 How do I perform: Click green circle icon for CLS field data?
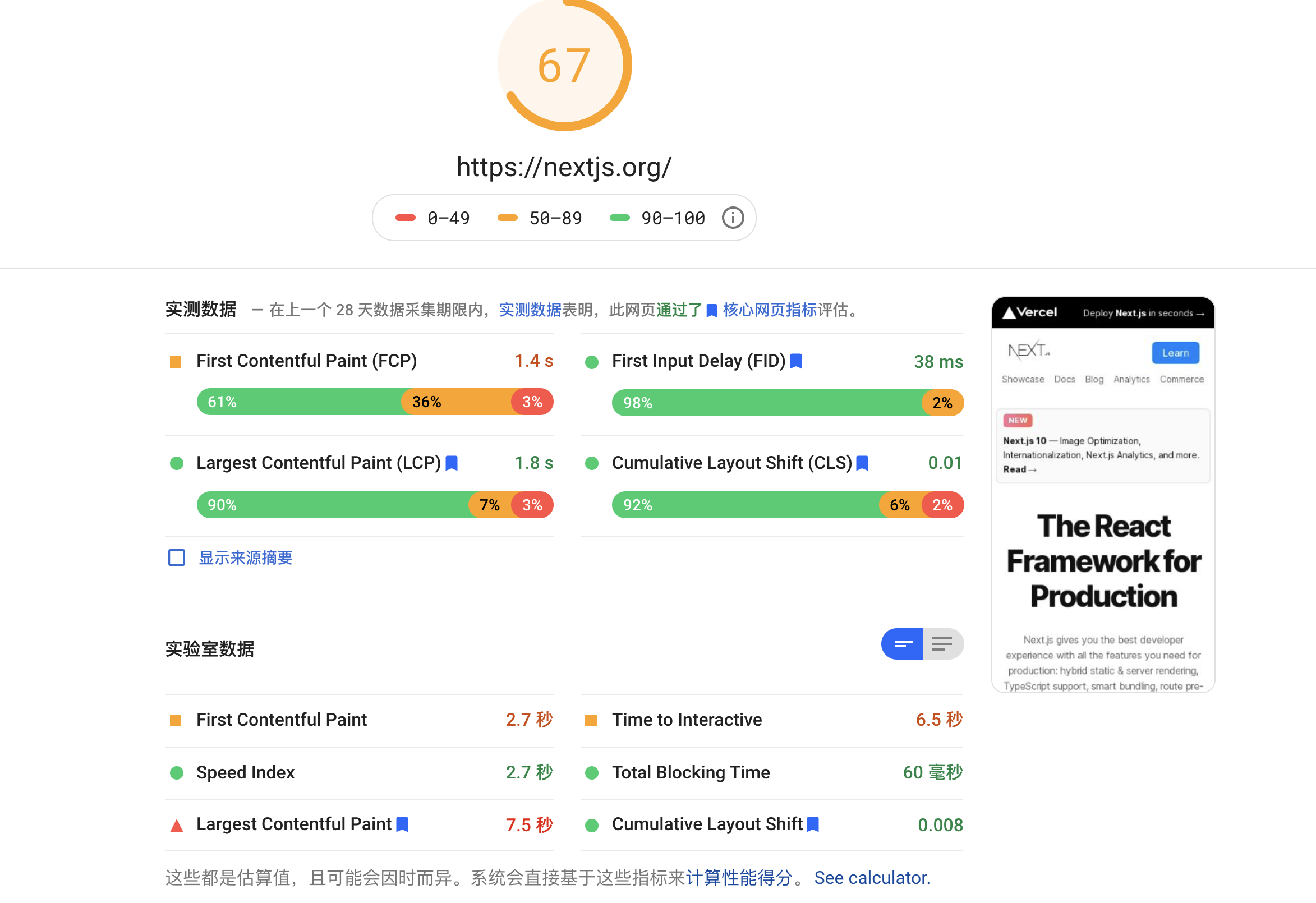592,464
